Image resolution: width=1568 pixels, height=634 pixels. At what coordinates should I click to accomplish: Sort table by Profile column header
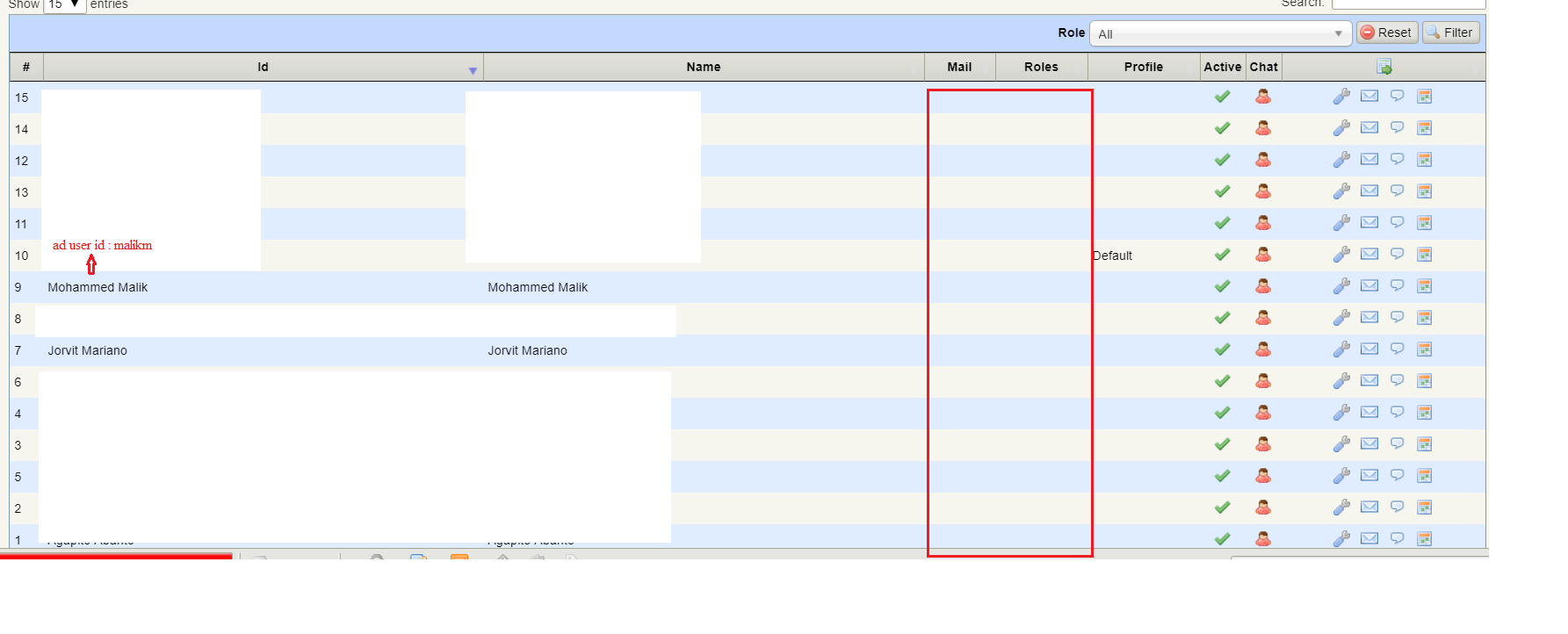tap(1143, 67)
